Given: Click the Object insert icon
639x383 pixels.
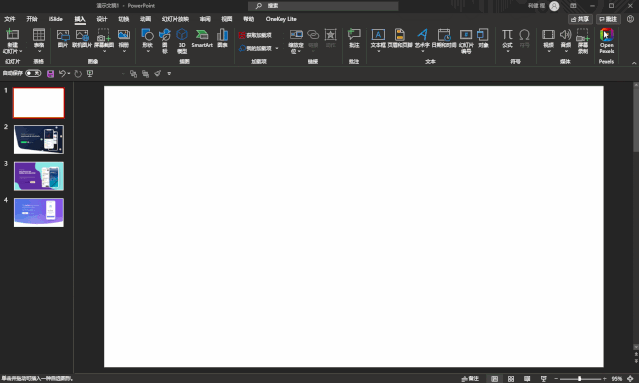Looking at the screenshot, I should point(483,35).
